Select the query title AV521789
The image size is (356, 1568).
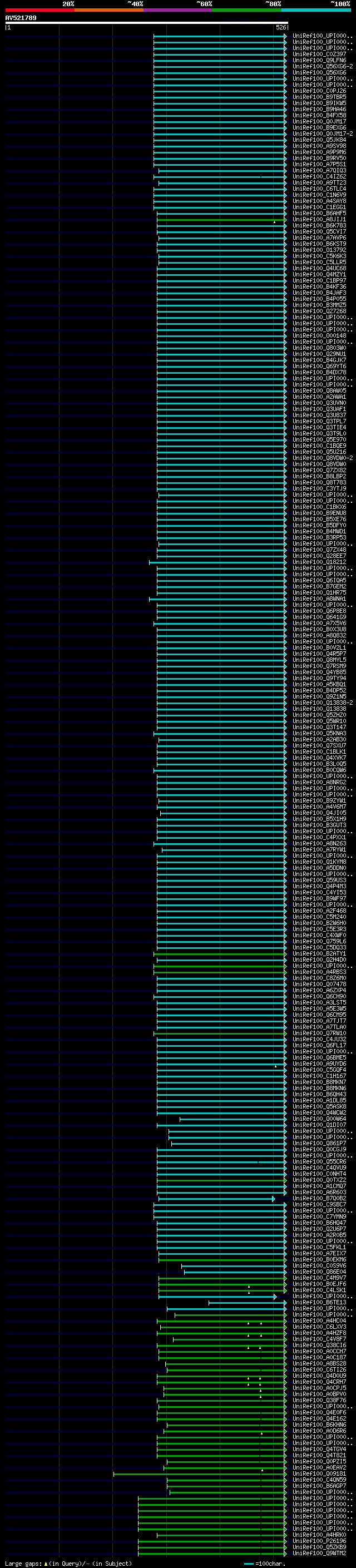(21, 18)
